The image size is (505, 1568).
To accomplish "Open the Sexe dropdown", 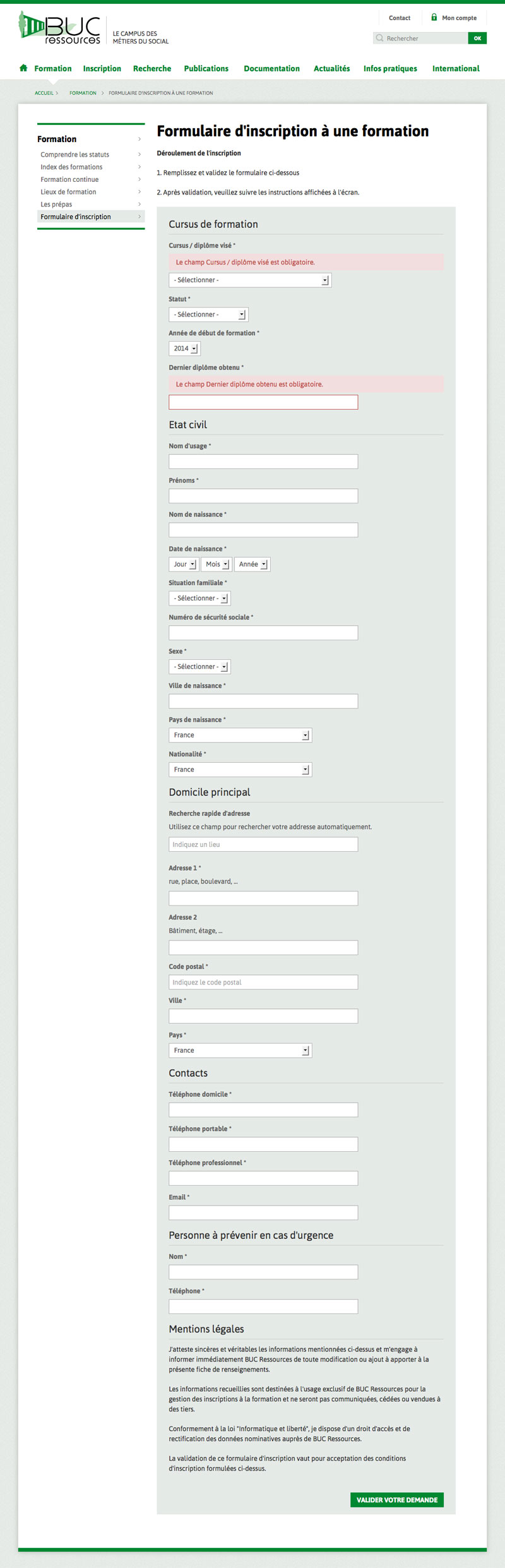I will pyautogui.click(x=199, y=667).
